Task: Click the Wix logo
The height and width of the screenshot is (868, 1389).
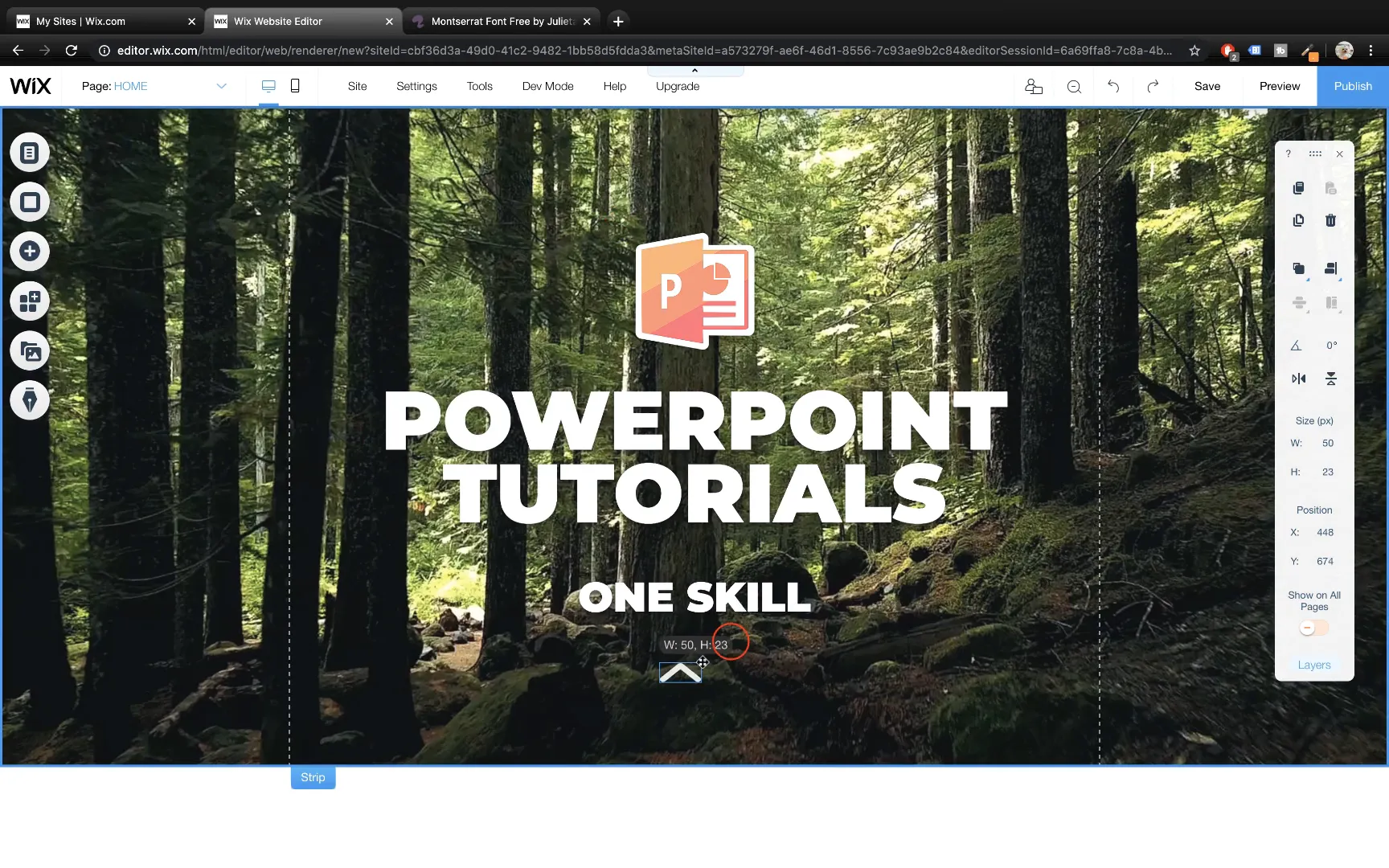Action: click(x=31, y=86)
